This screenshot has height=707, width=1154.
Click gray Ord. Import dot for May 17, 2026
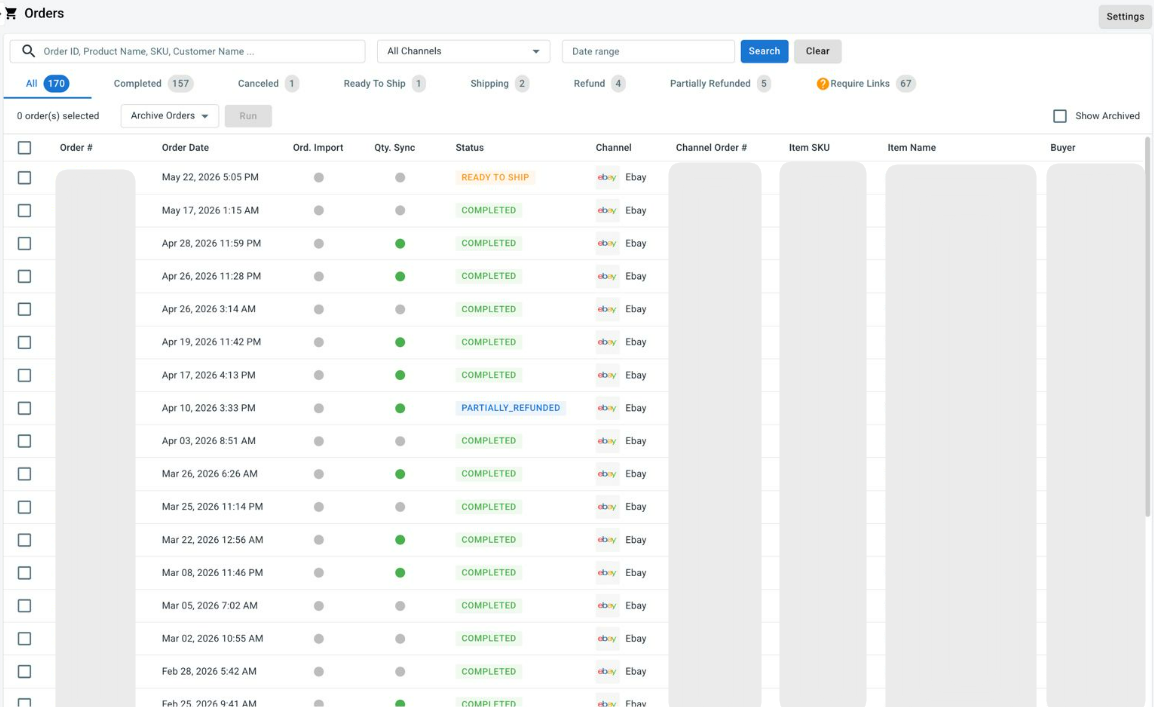click(319, 210)
